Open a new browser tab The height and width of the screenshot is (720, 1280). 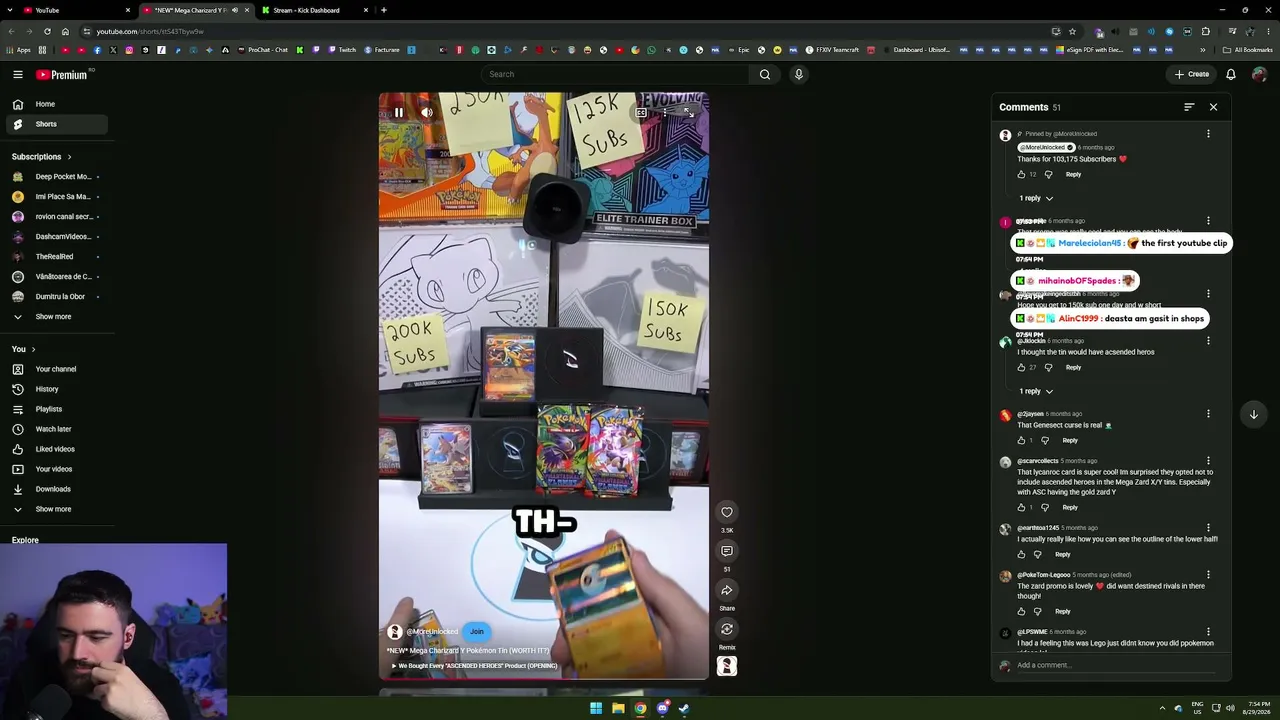click(x=384, y=10)
